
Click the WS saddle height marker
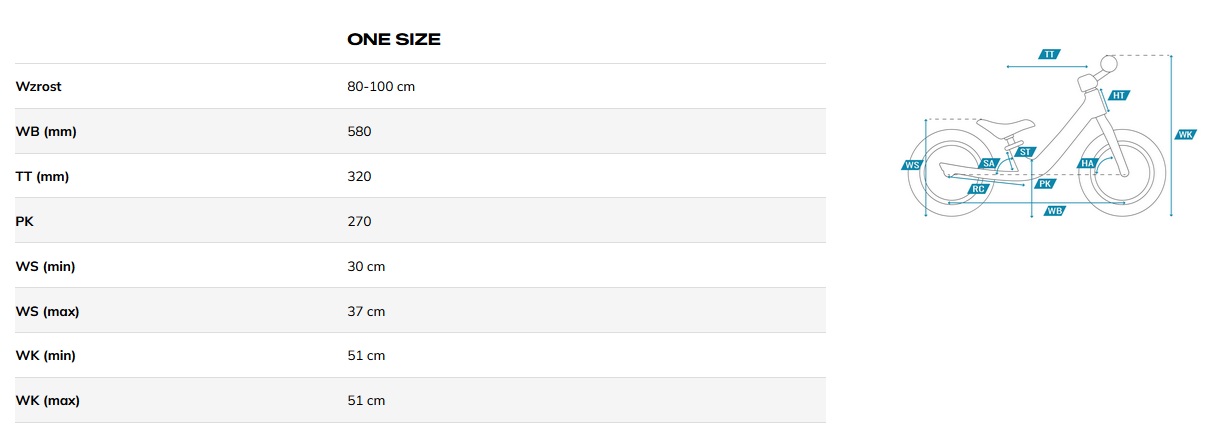(912, 165)
